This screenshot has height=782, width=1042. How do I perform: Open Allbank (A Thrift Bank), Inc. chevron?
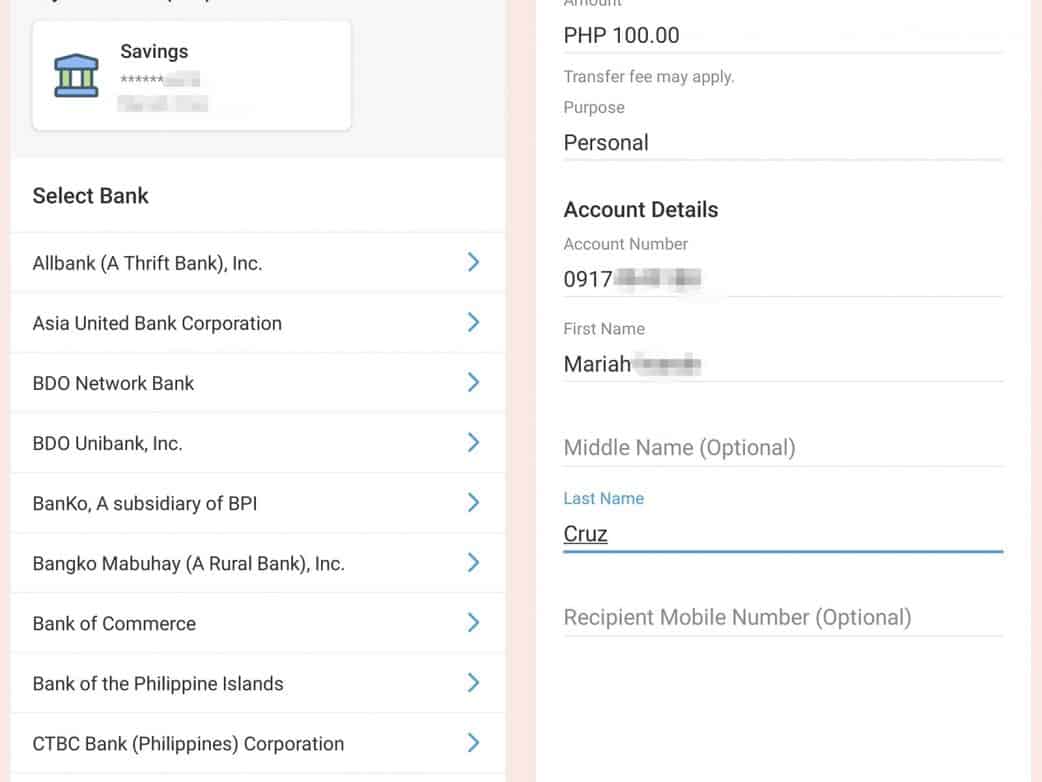click(473, 263)
